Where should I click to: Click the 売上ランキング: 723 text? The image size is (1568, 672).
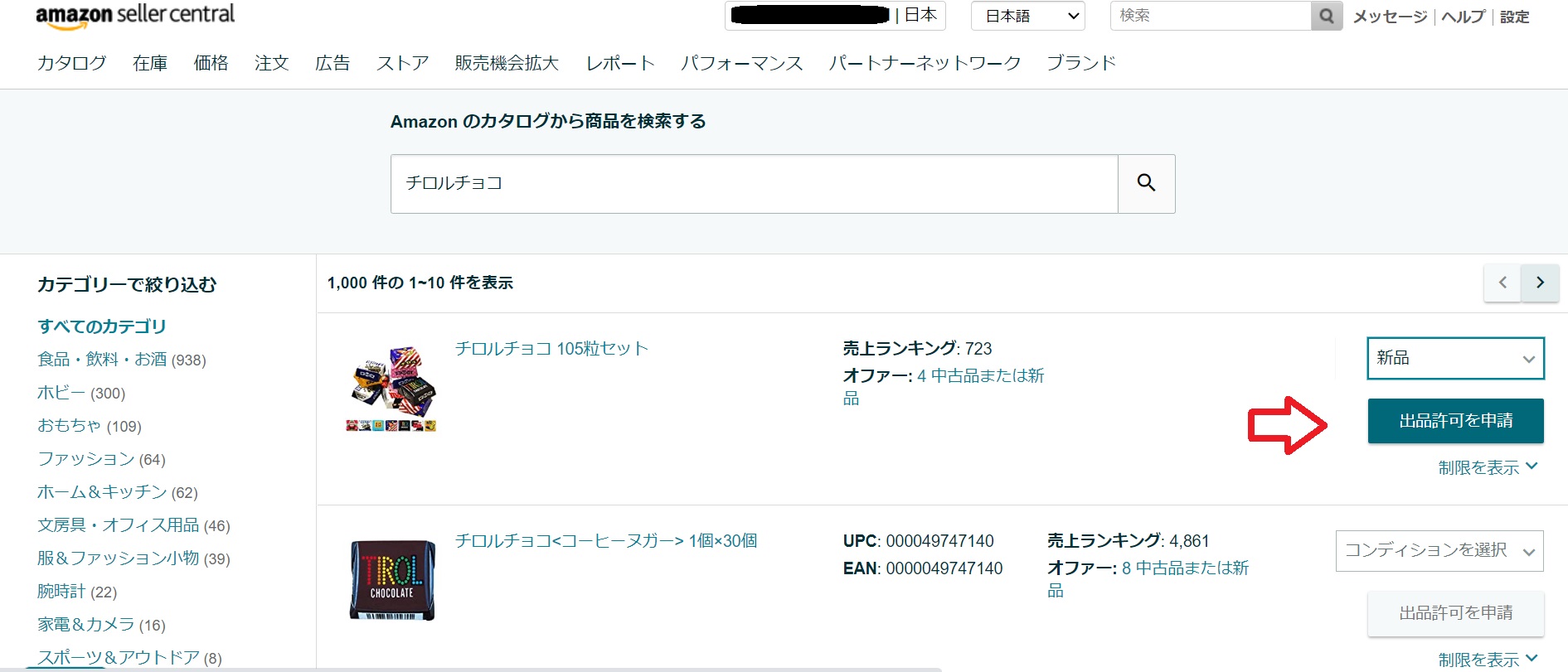click(x=918, y=349)
